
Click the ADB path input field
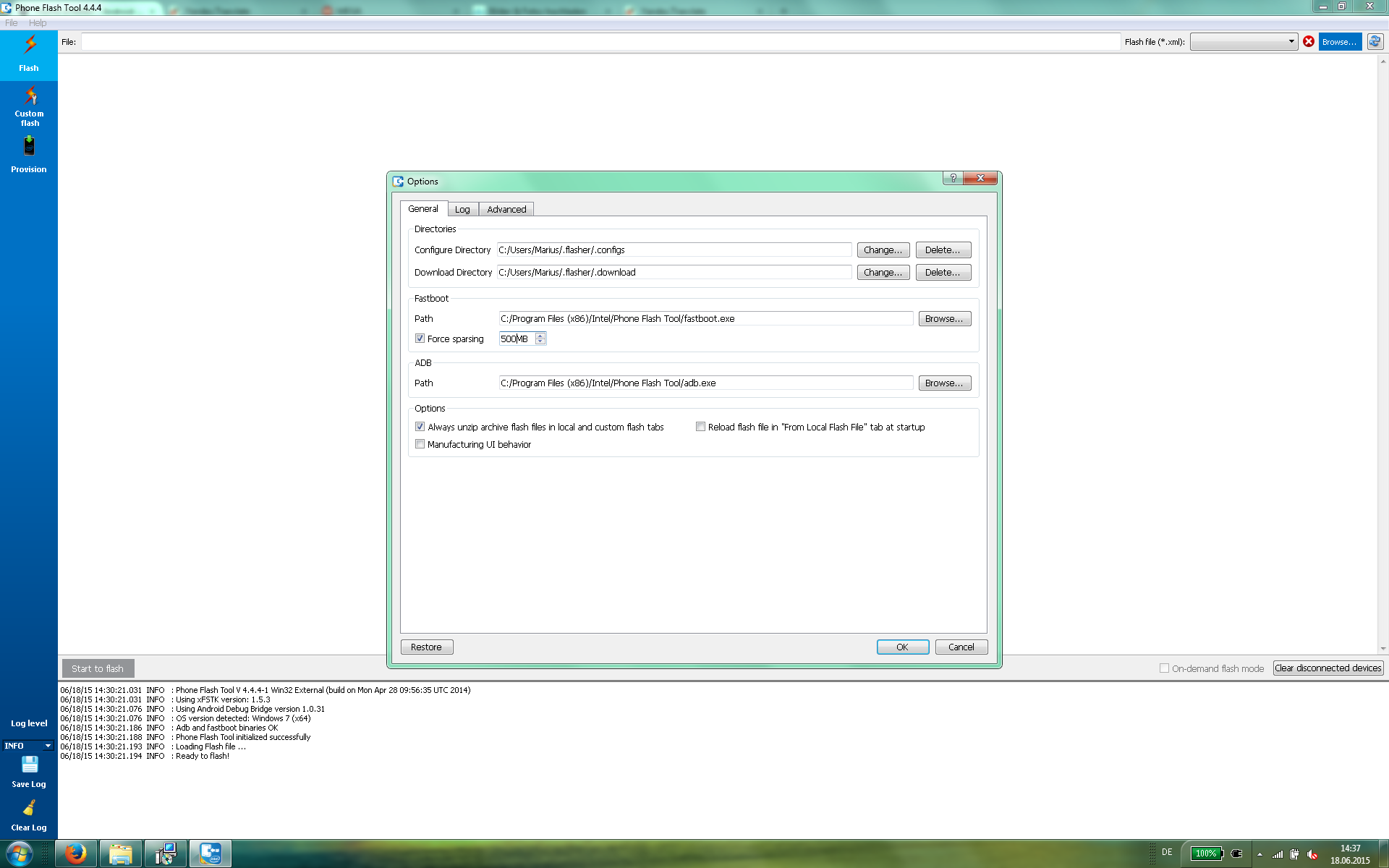point(706,383)
